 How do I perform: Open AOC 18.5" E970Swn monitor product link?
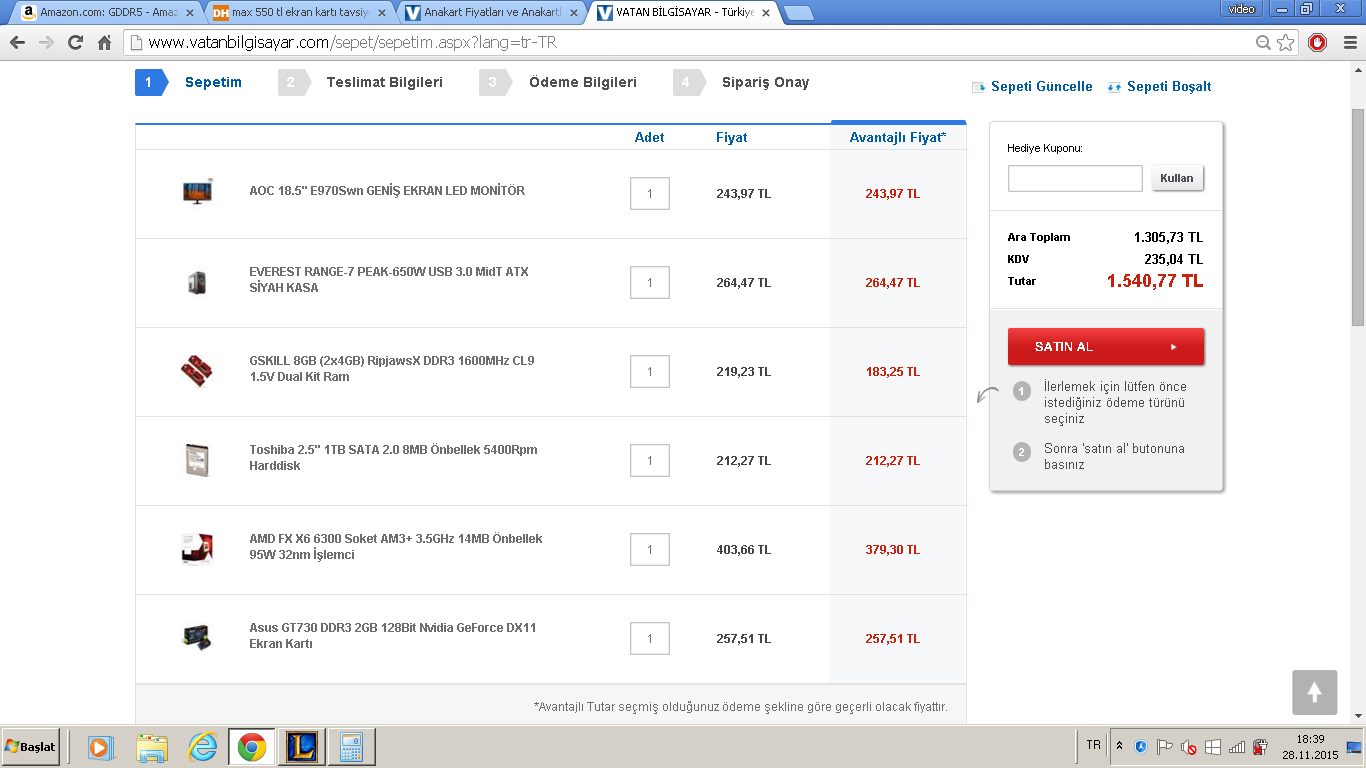[387, 191]
